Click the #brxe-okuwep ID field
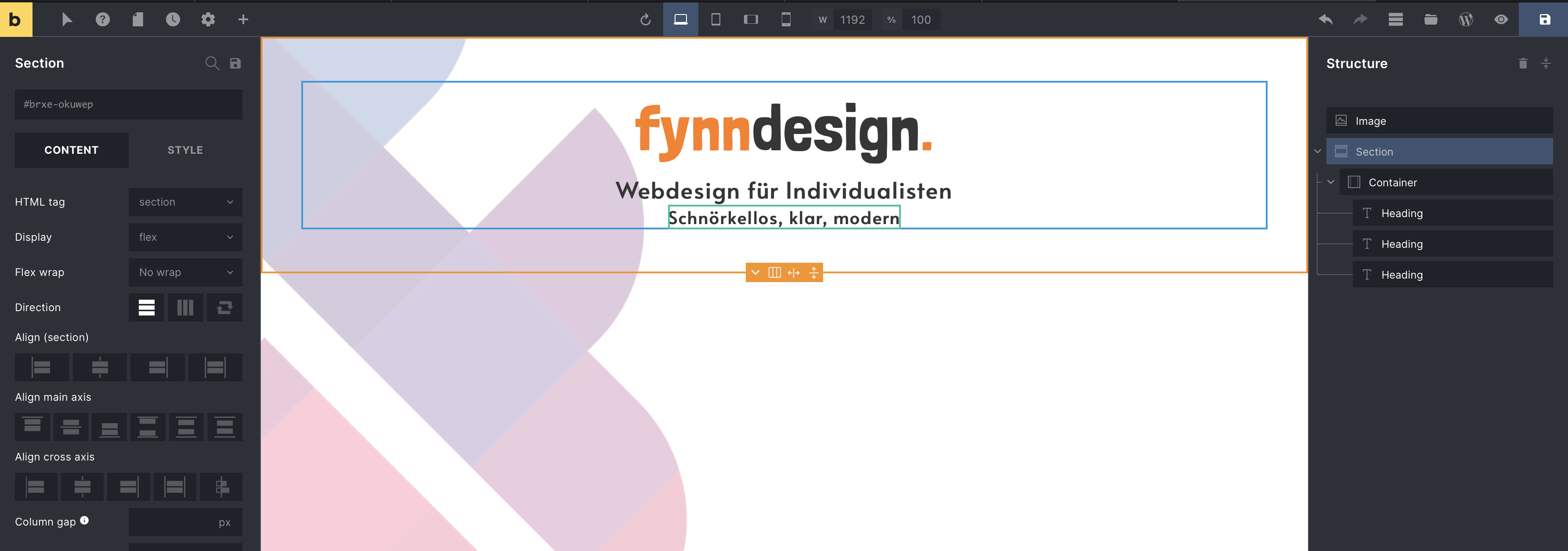The height and width of the screenshot is (551, 1568). tap(128, 104)
